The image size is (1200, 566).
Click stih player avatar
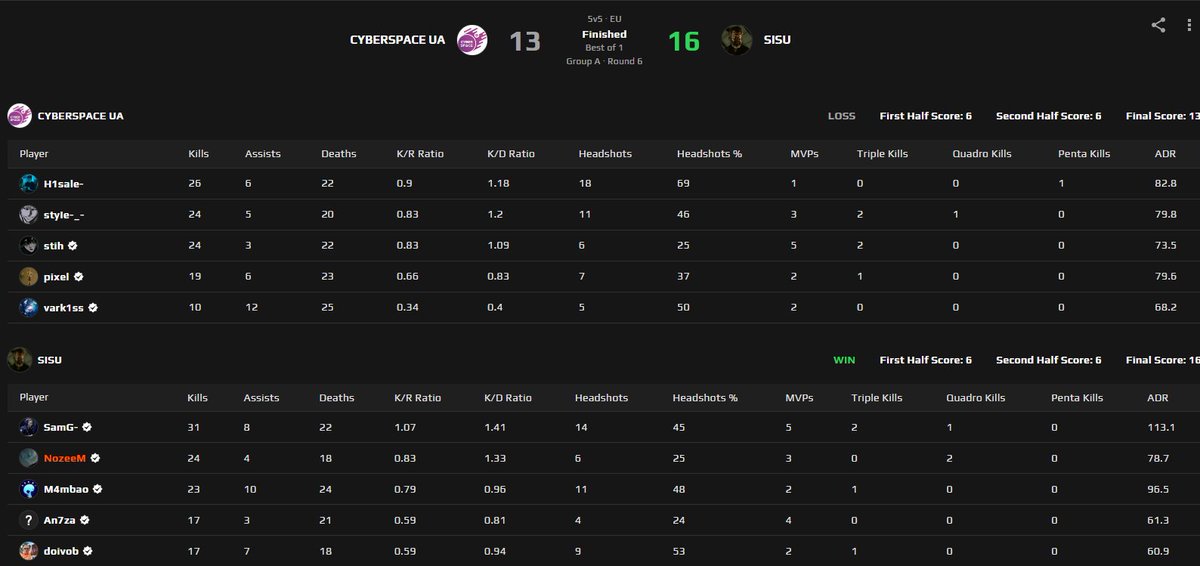(29, 245)
